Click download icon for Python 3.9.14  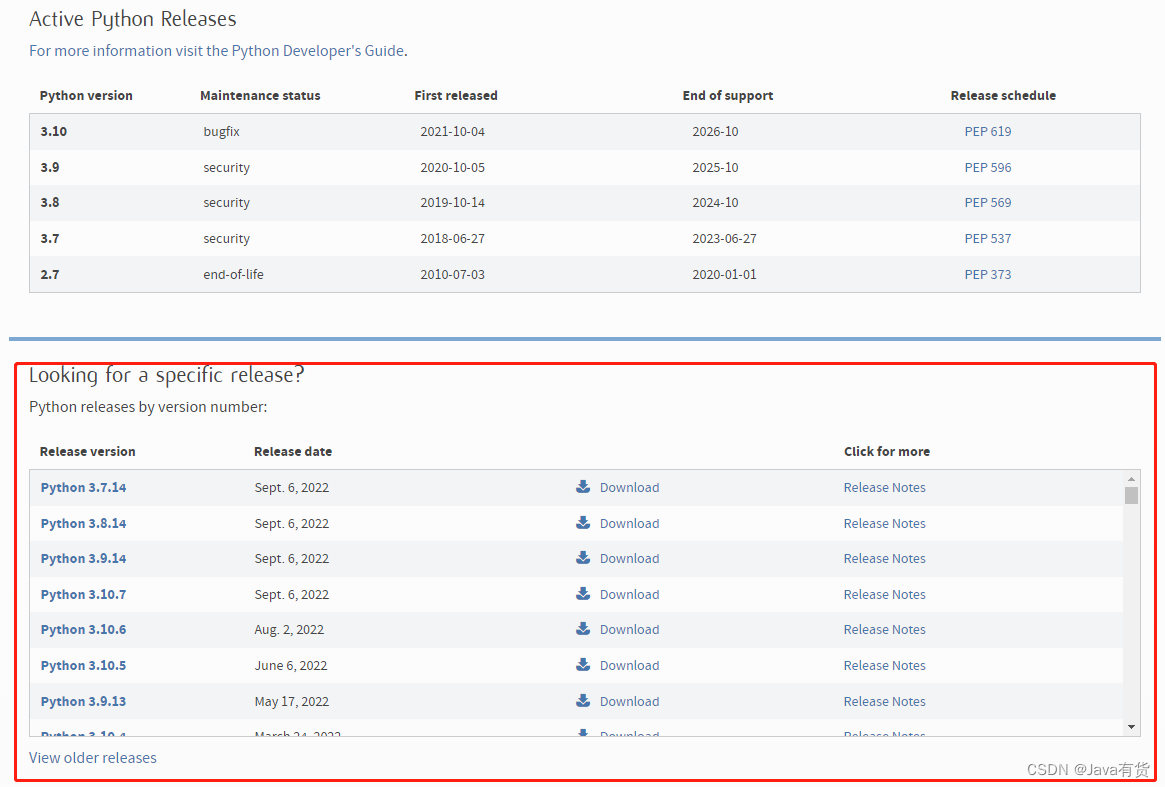[x=583, y=557]
